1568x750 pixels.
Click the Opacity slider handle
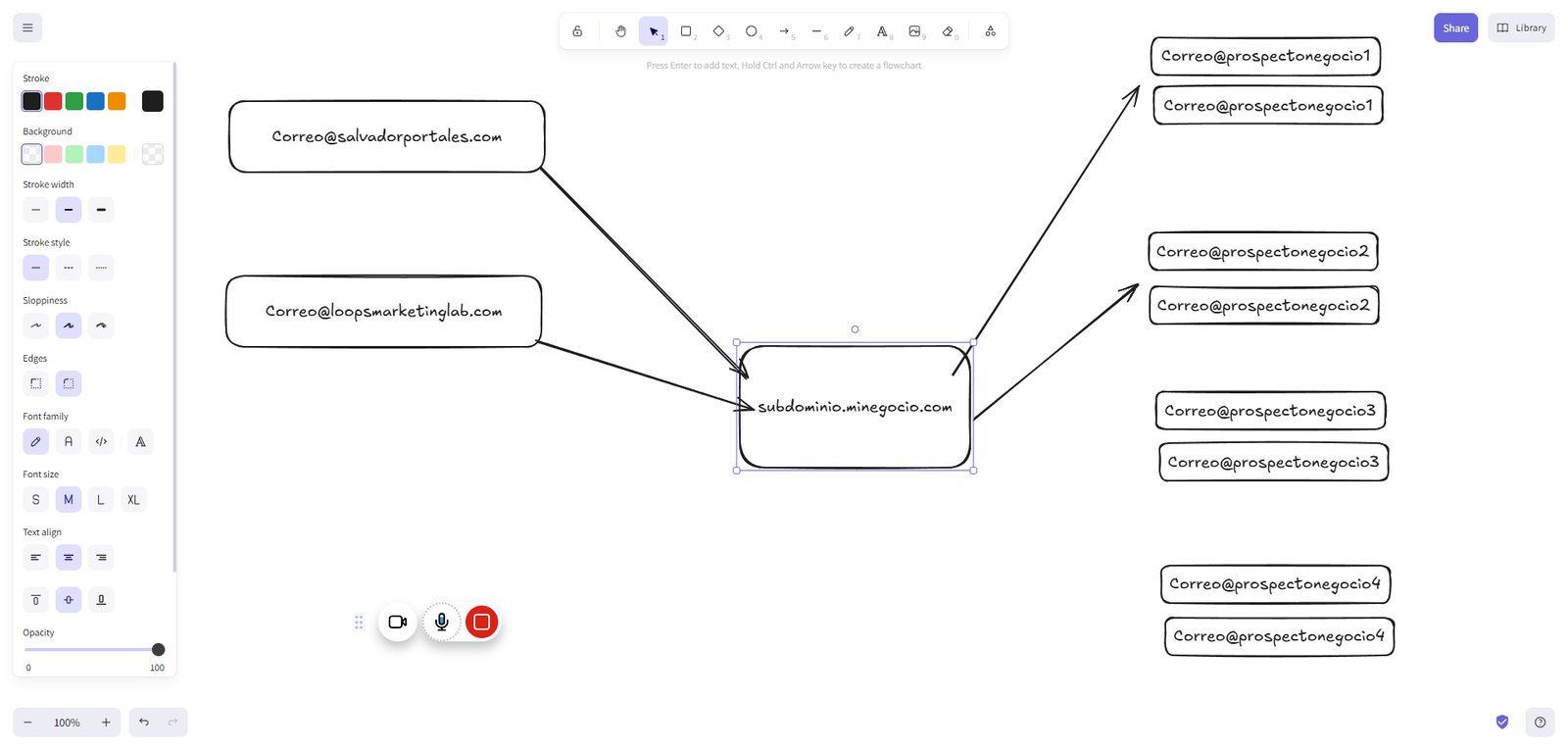159,649
